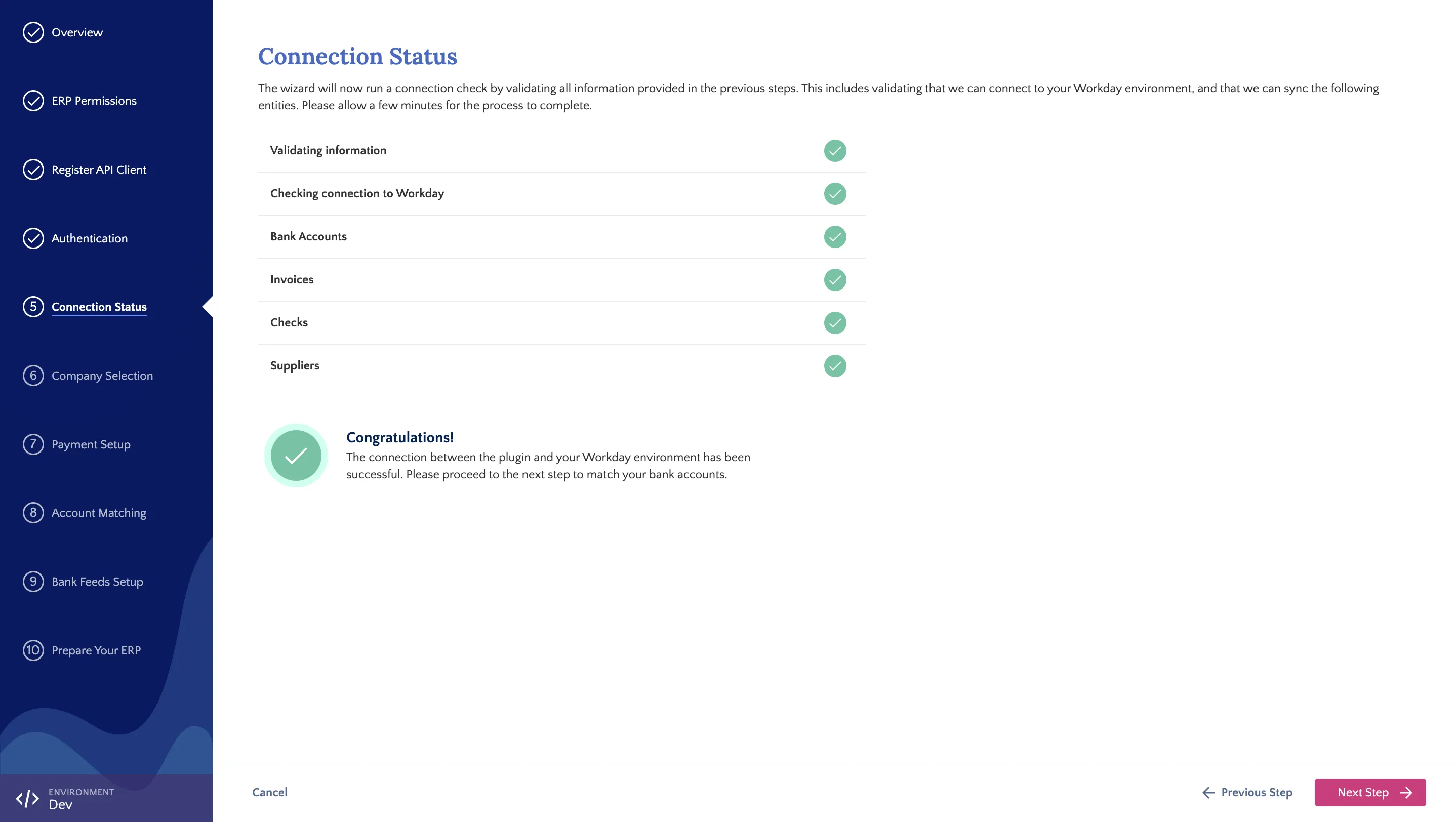Click the Validating information row text

[328, 150]
